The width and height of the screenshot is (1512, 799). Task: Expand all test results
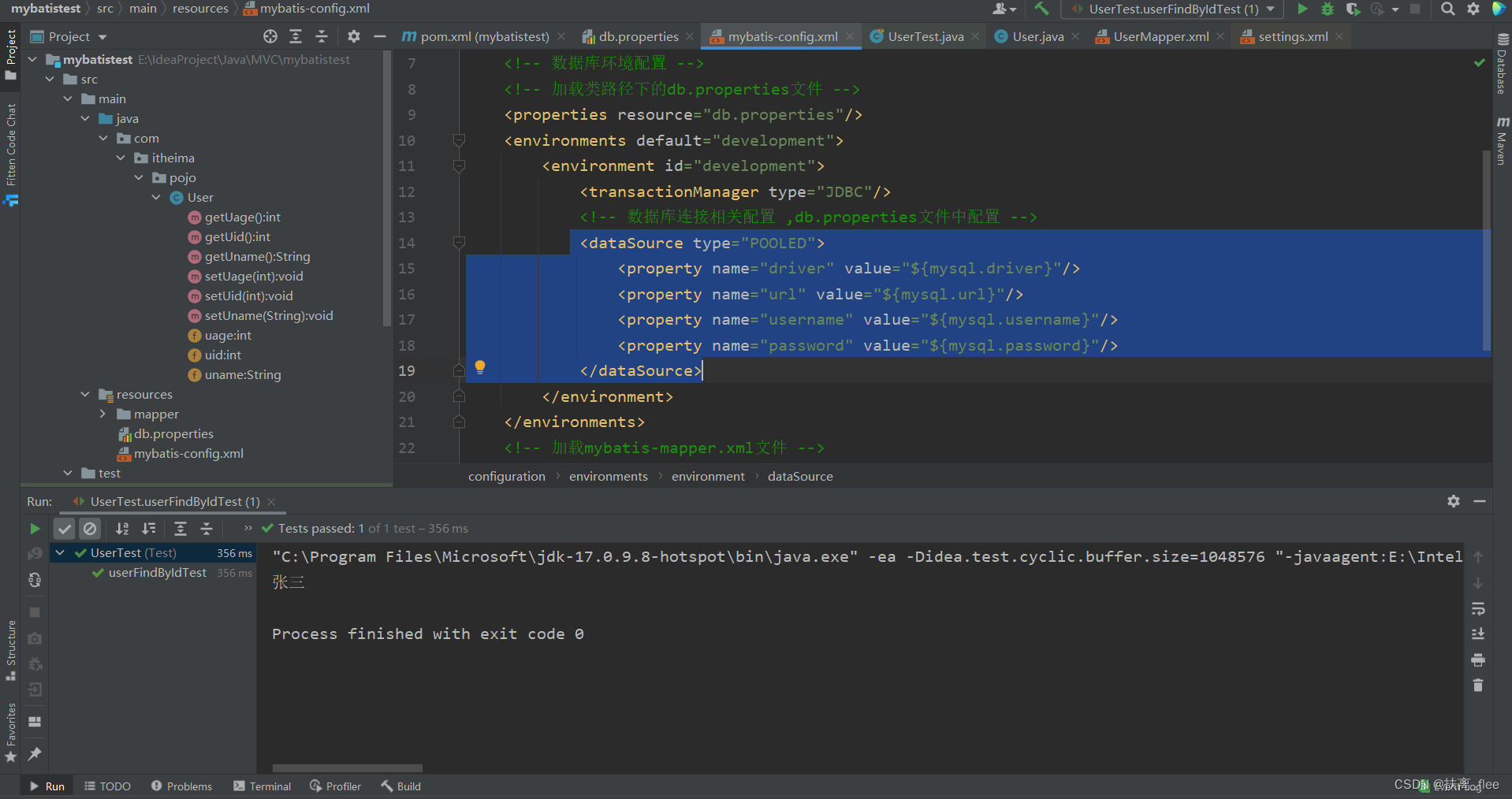181,529
